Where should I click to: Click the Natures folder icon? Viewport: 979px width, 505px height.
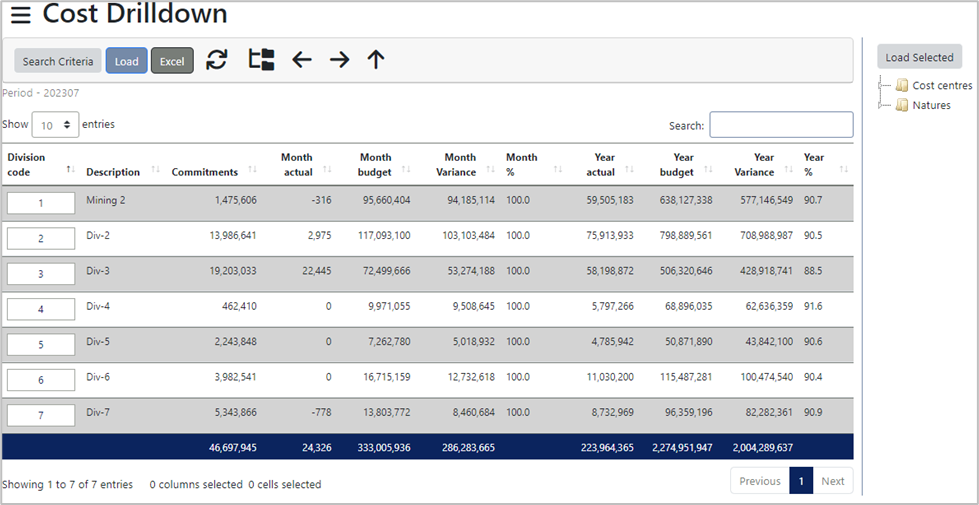click(902, 105)
